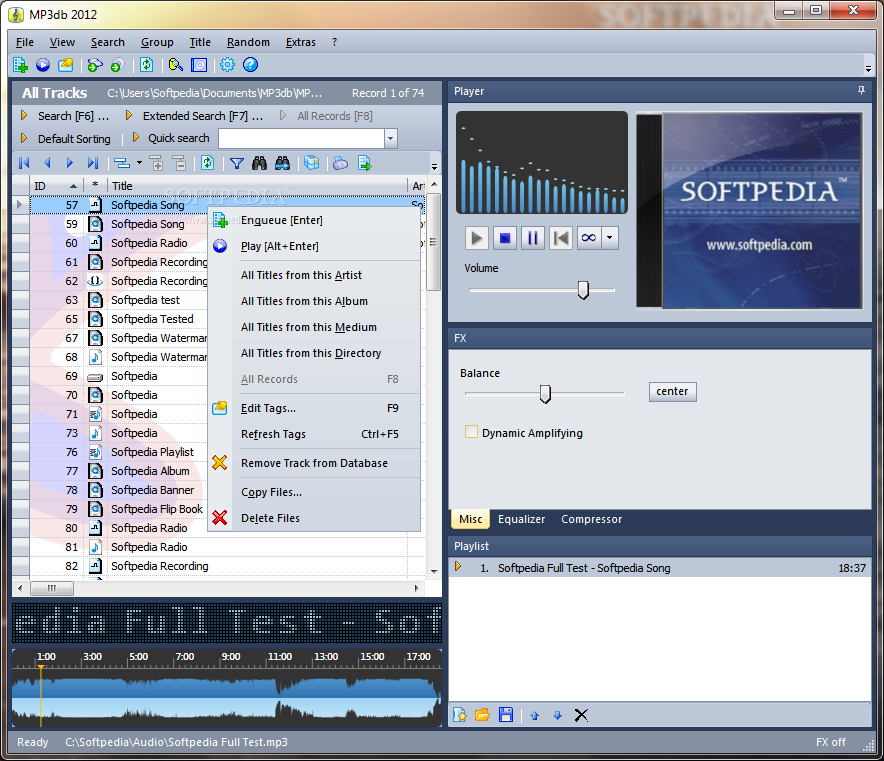Open the Search menu
Screen dimensions: 884x761
[x=108, y=42]
